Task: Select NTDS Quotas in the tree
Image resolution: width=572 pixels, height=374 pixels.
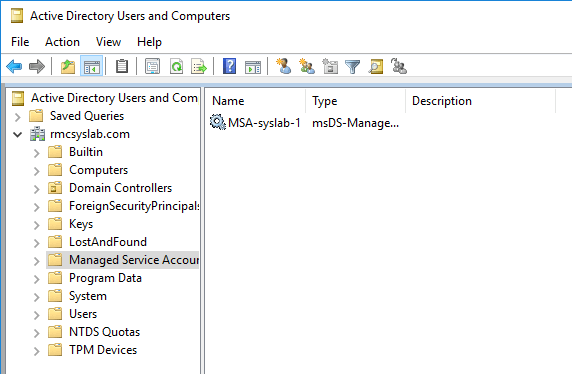Action: tap(104, 332)
